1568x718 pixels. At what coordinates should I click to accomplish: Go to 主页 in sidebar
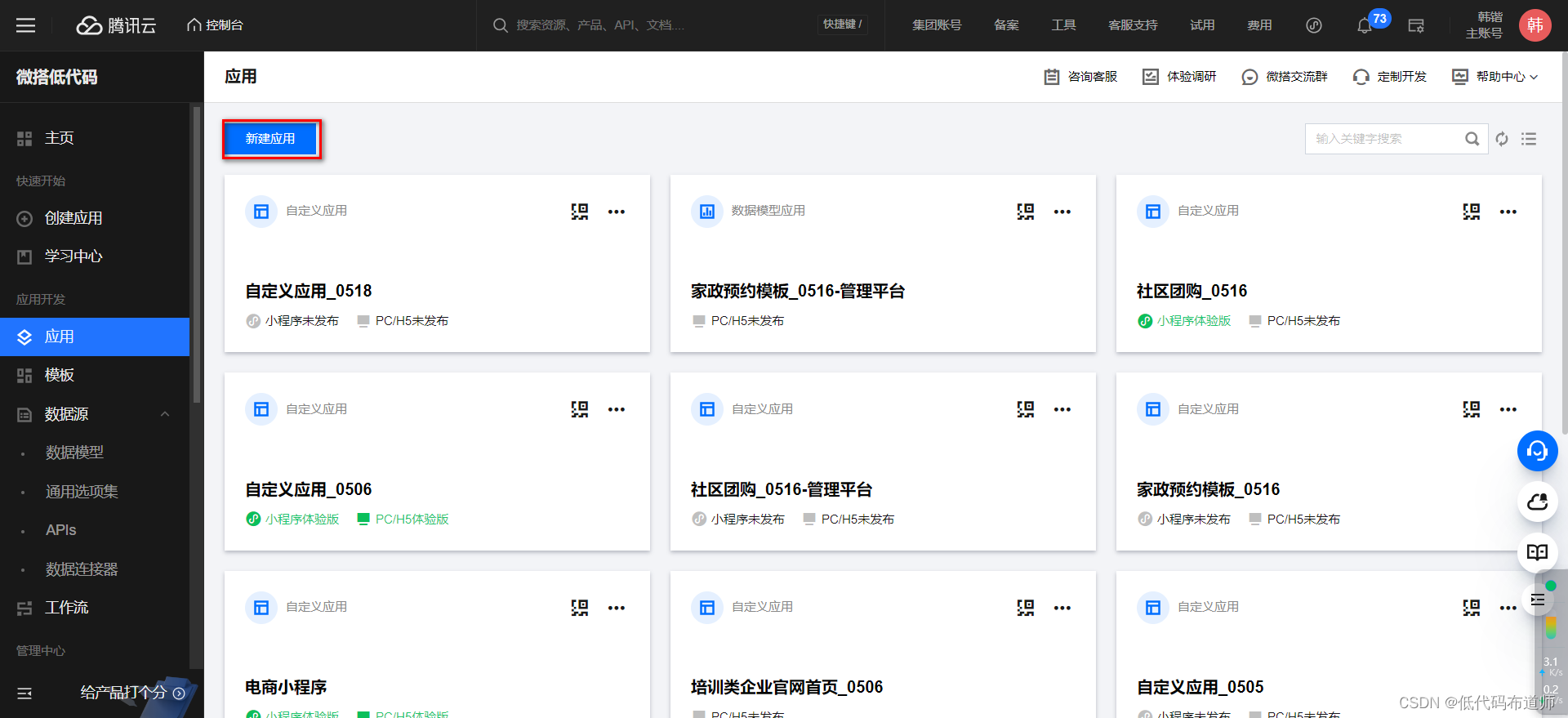95,139
